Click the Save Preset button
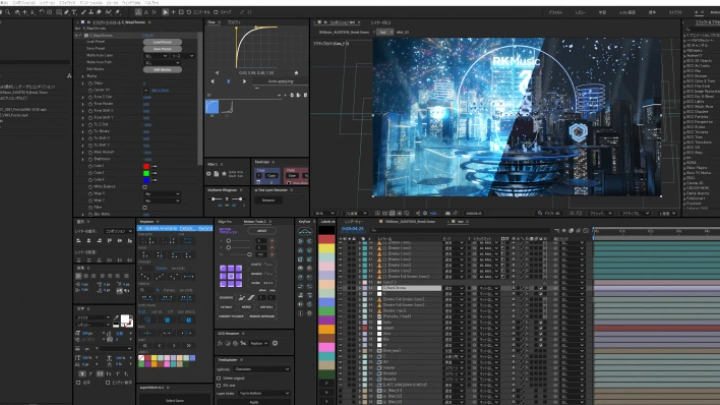Image resolution: width=720 pixels, height=405 pixels. tap(162, 49)
